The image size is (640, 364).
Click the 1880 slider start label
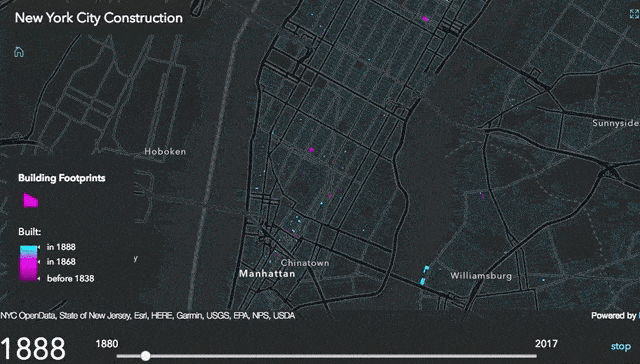coord(107,344)
